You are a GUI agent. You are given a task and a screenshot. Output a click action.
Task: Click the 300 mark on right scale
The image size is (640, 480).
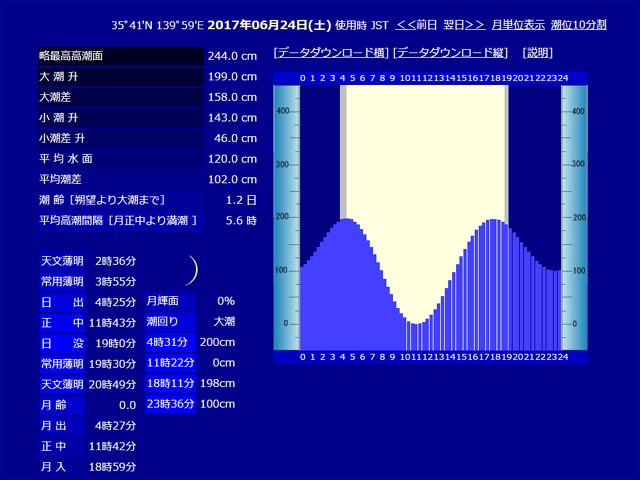[578, 164]
